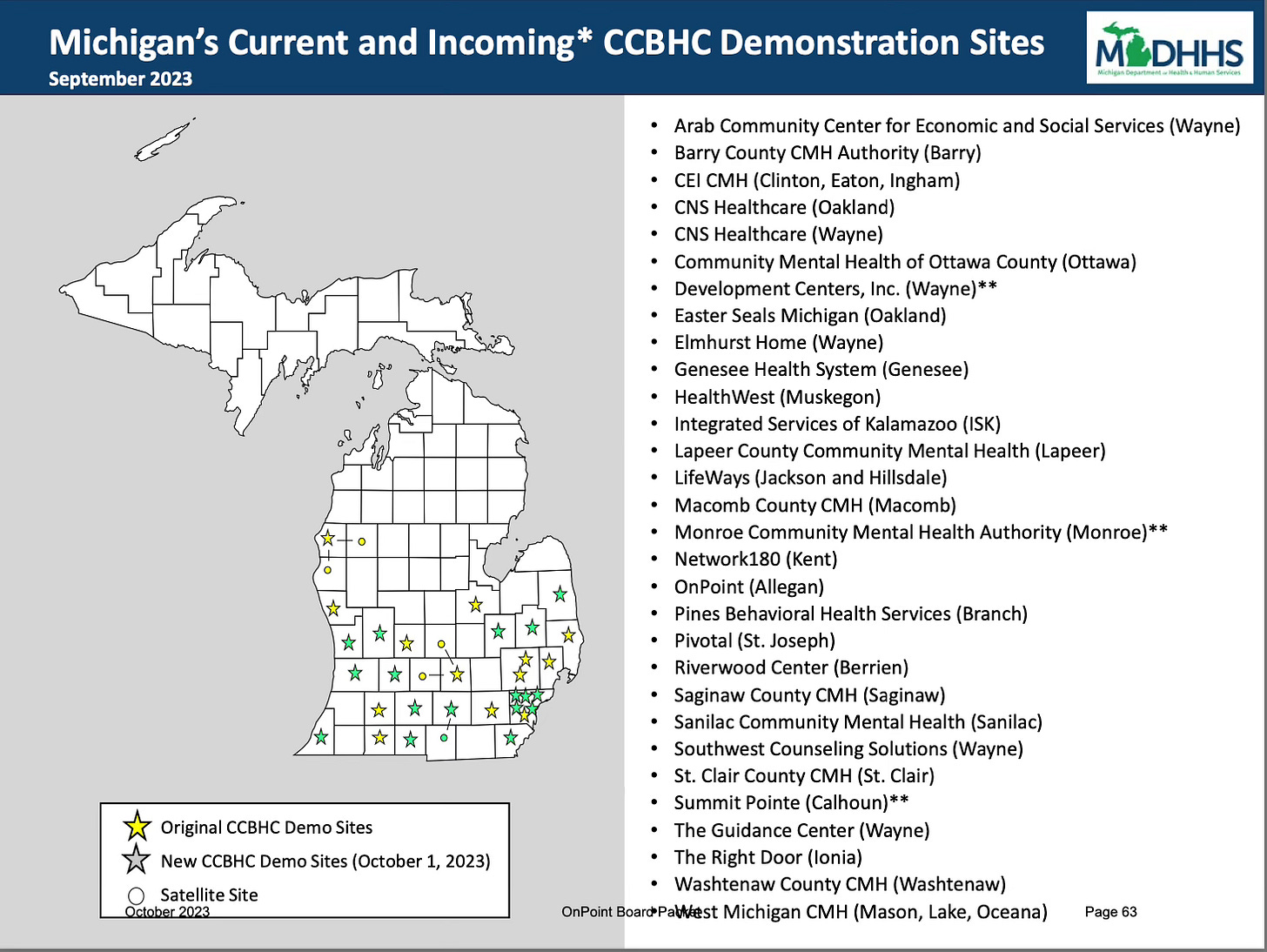The width and height of the screenshot is (1267, 952).
Task: Click 'CNS Healthcare (Wayne)' list item
Action: coord(779,234)
